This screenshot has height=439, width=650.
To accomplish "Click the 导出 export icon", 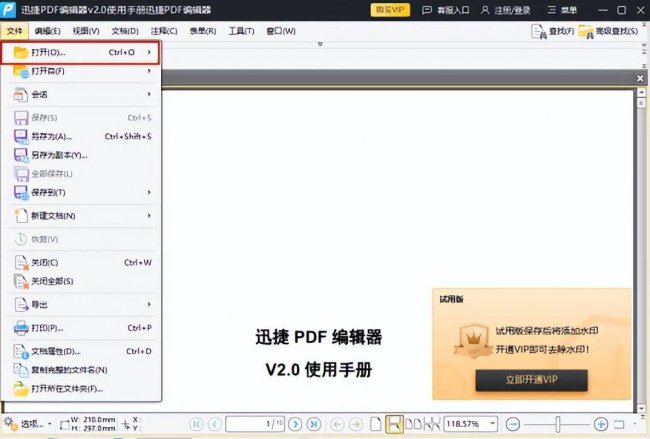I will [x=21, y=305].
